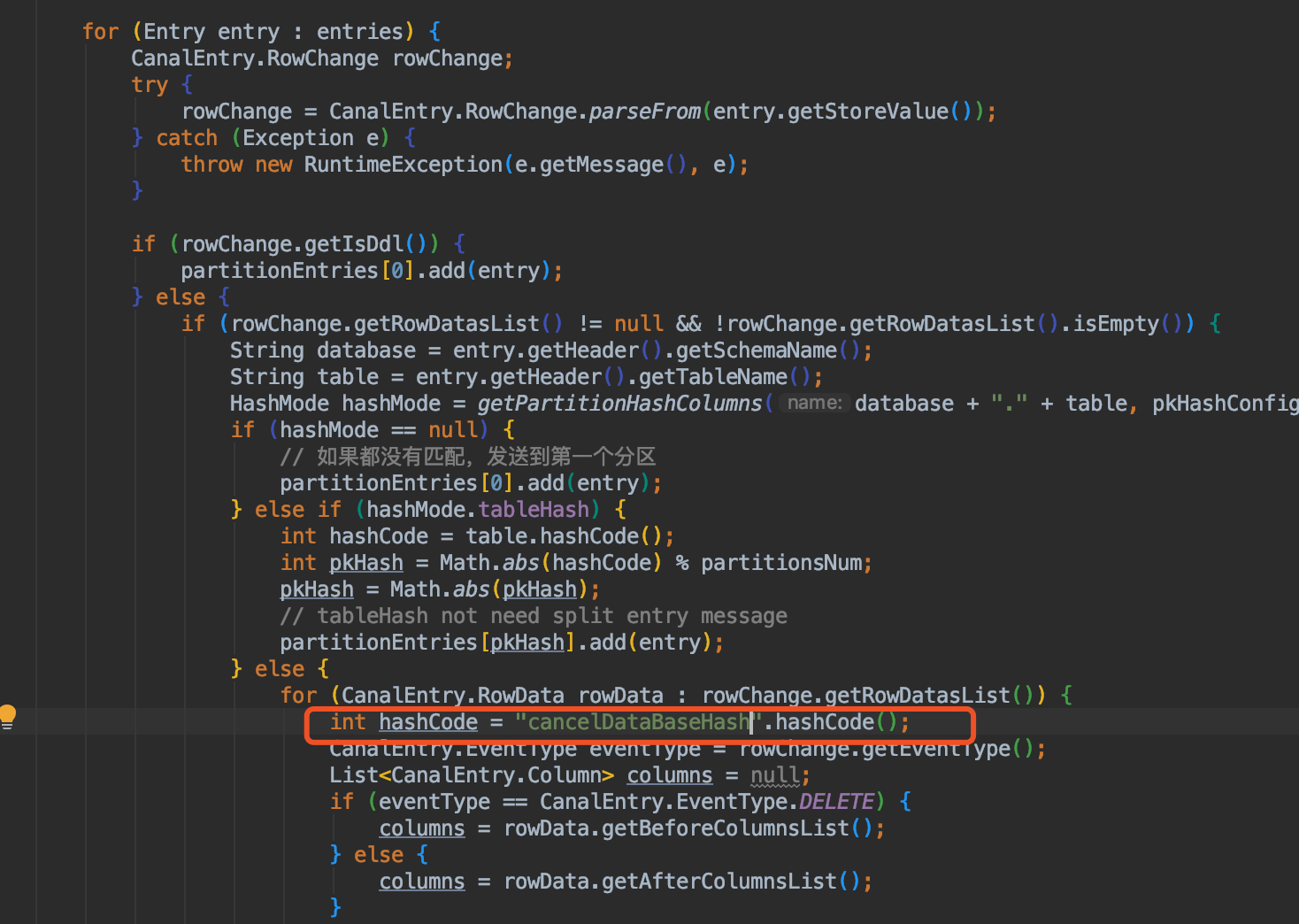This screenshot has height=924, width=1299.
Task: Click 'rowData' loop variable declaration
Action: pyautogui.click(x=620, y=696)
